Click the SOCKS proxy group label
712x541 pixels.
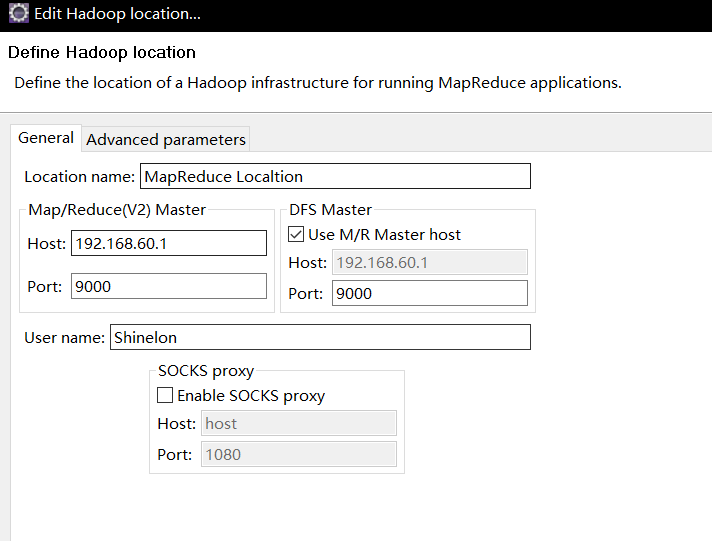point(206,371)
